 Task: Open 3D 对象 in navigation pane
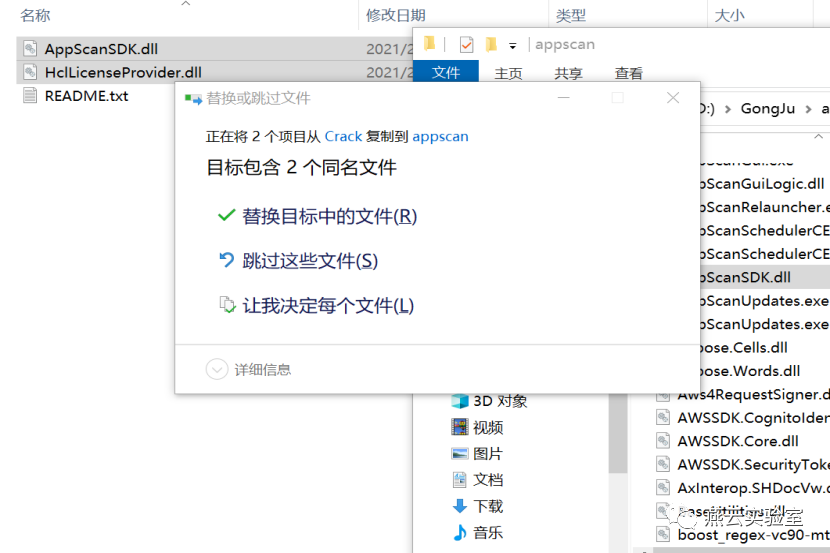point(500,401)
